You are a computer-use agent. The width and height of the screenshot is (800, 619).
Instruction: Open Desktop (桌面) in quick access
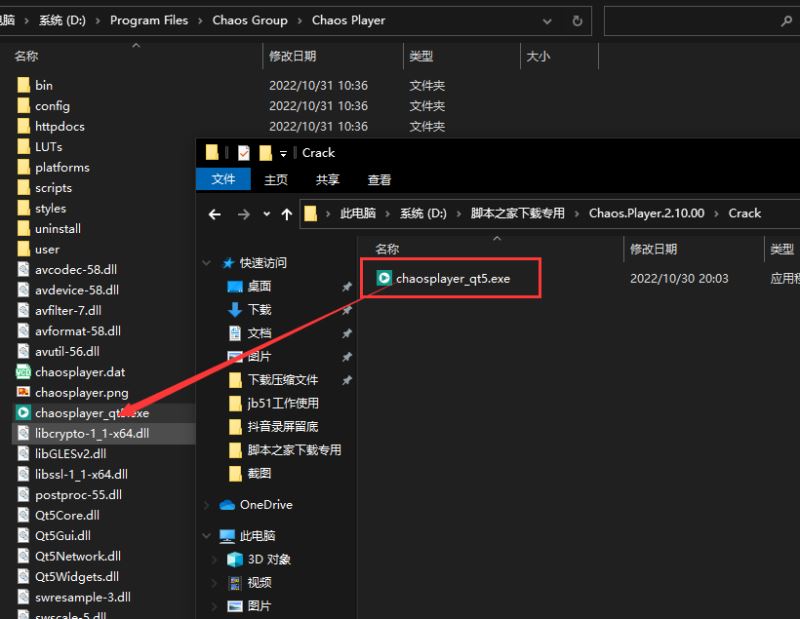tap(259, 286)
